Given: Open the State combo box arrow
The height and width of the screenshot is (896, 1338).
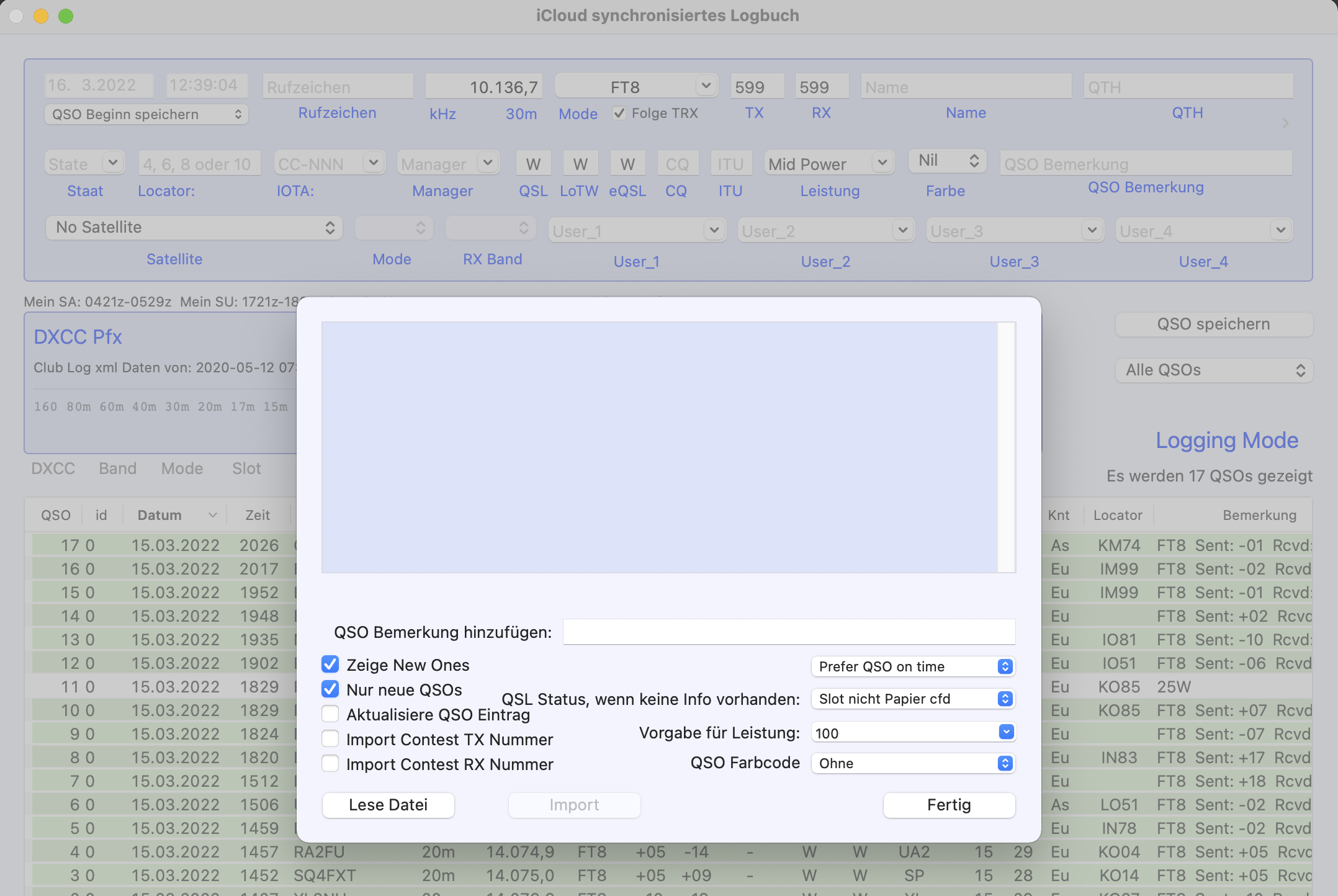Looking at the screenshot, I should (112, 163).
